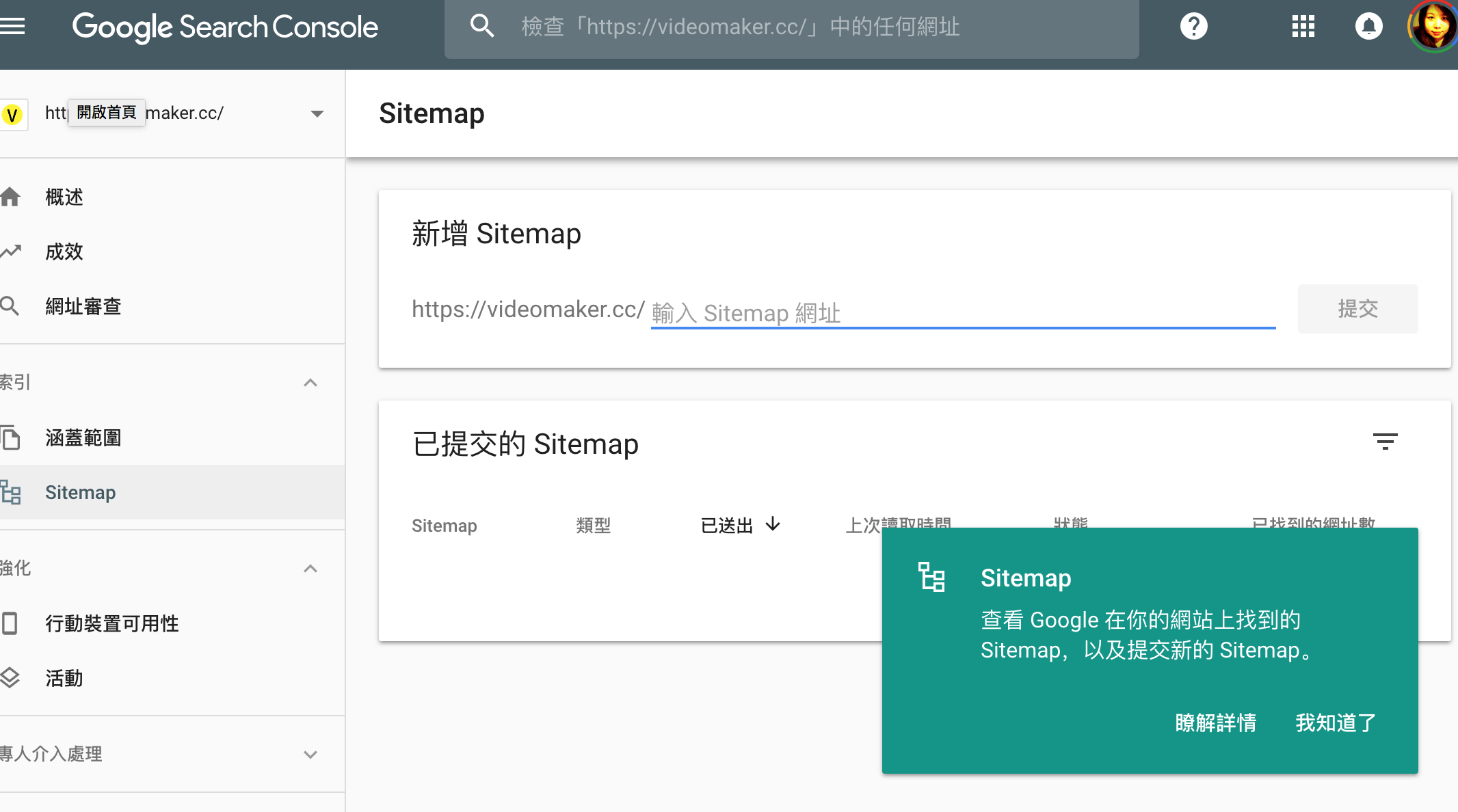1458x812 pixels.
Task: Open the hamburger navigation menu
Action: (x=12, y=26)
